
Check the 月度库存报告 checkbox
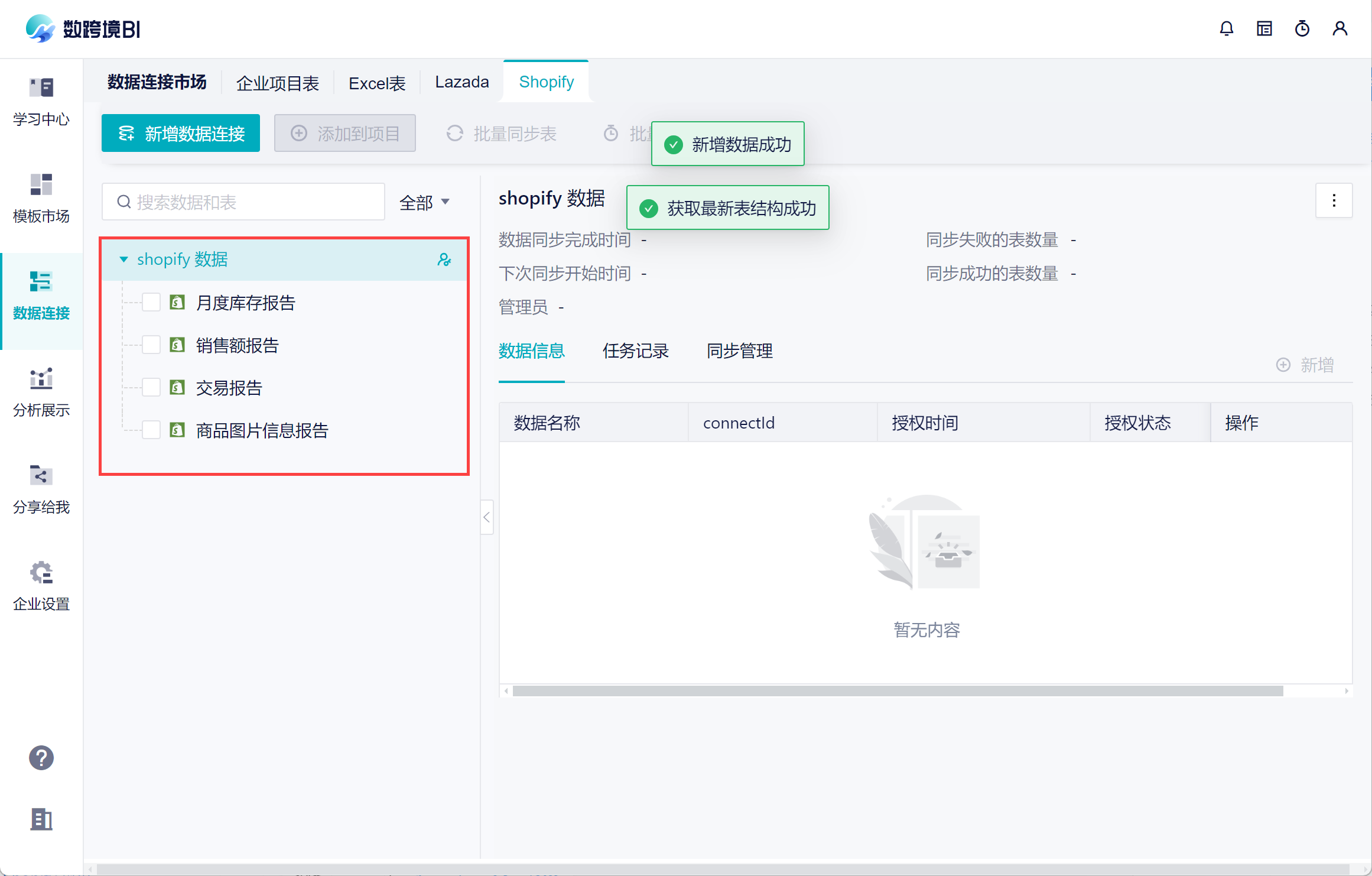pyautogui.click(x=151, y=303)
